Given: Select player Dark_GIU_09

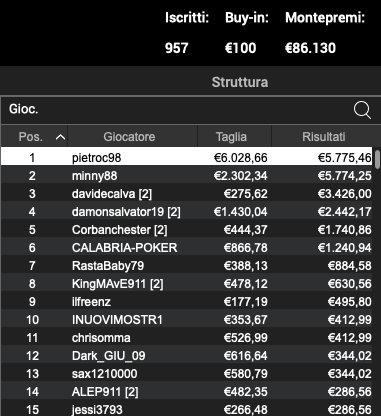Looking at the screenshot, I should point(109,356).
